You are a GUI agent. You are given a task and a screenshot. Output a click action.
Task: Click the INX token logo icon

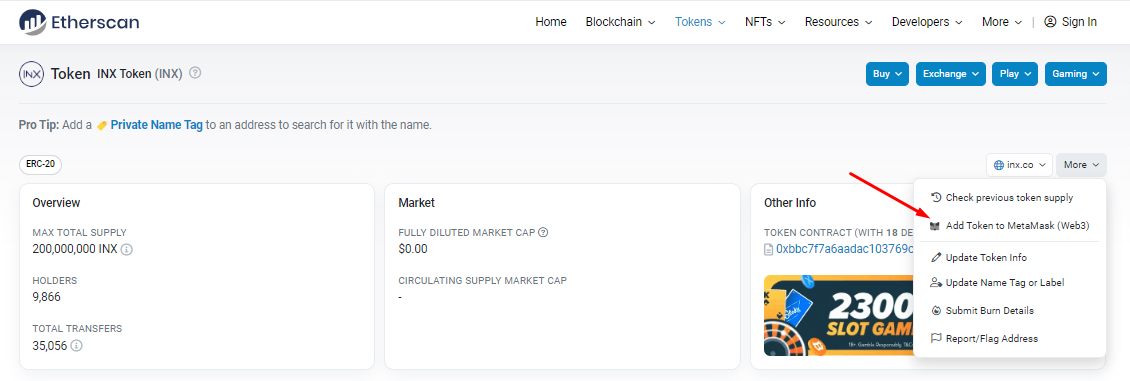[x=31, y=74]
